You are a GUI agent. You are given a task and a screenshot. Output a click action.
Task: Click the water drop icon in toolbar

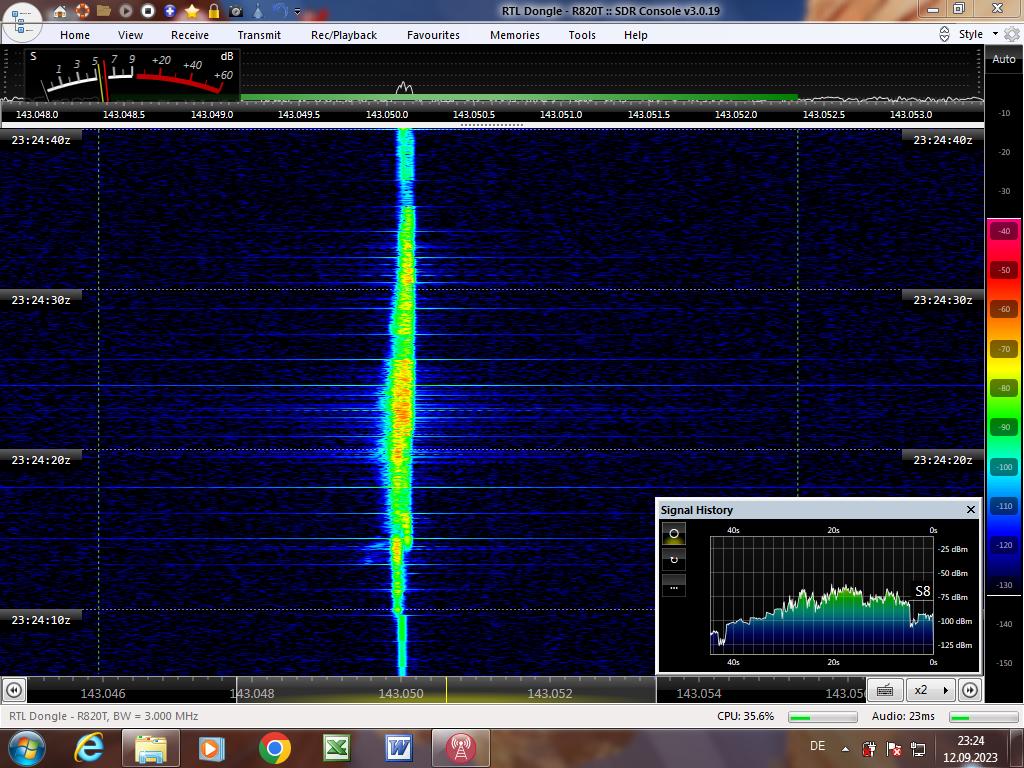[x=258, y=10]
